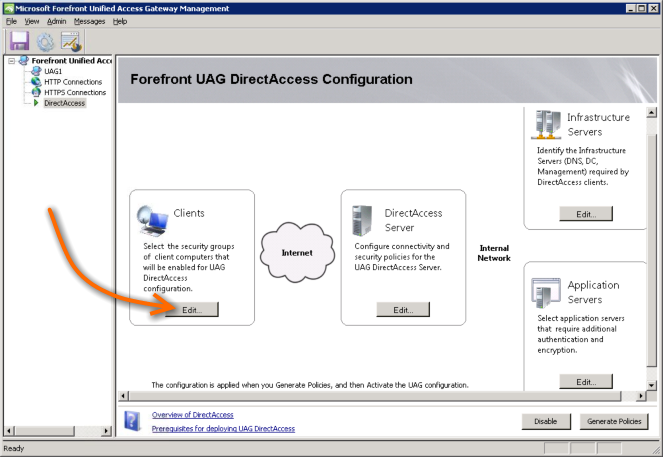Open Prerequisites for deploying UAG DirectAccess link
This screenshot has height=457, width=663.
pos(223,428)
